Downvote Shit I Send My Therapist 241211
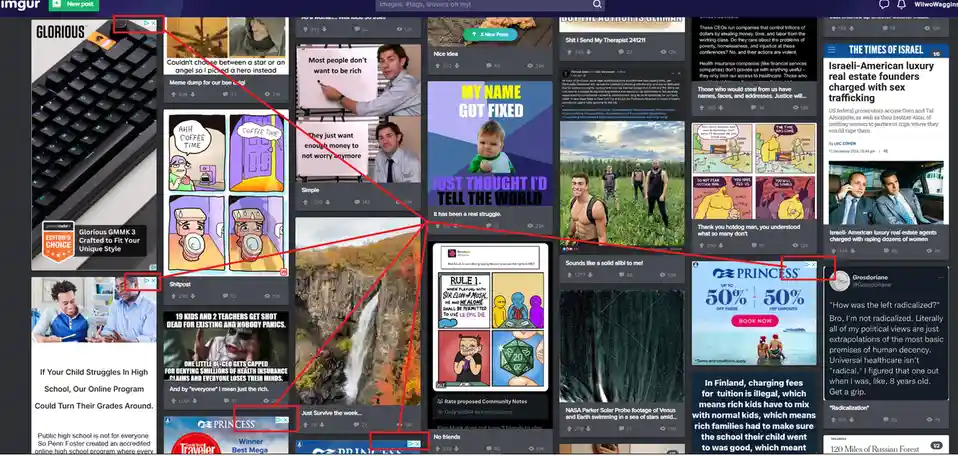This screenshot has height=456, width=958. coord(591,52)
